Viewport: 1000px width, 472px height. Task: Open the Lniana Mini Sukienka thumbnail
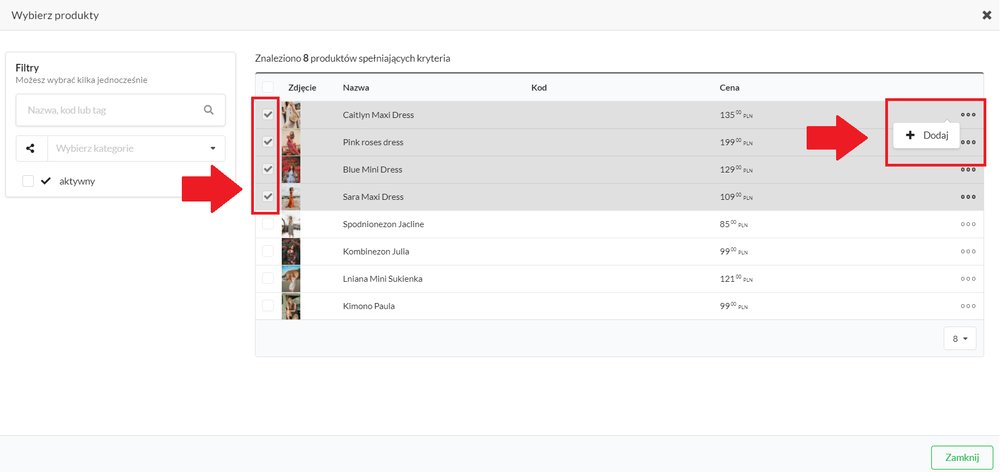[x=291, y=279]
